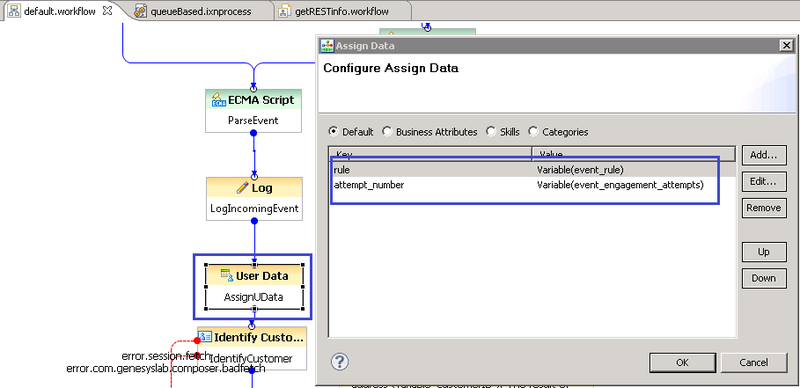Select the IdentifyCustomer block label
This screenshot has width=800, height=388.
(252, 358)
